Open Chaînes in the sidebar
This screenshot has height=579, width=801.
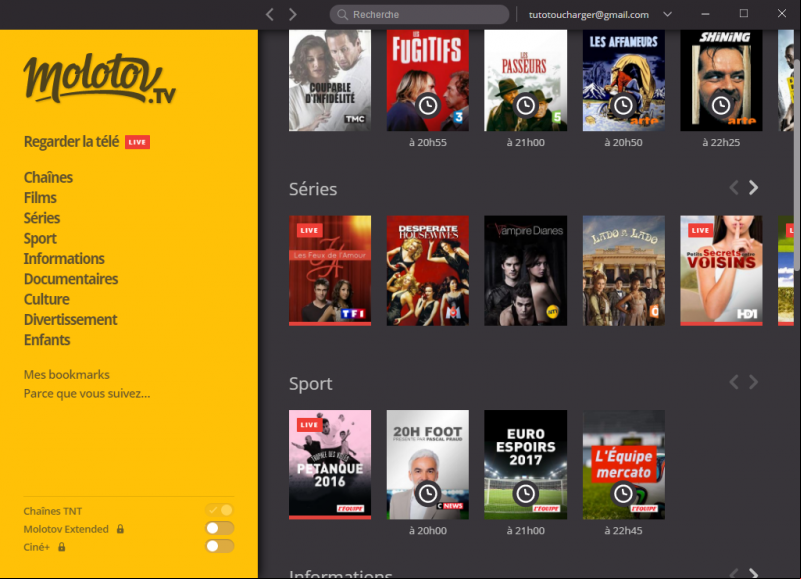(48, 177)
